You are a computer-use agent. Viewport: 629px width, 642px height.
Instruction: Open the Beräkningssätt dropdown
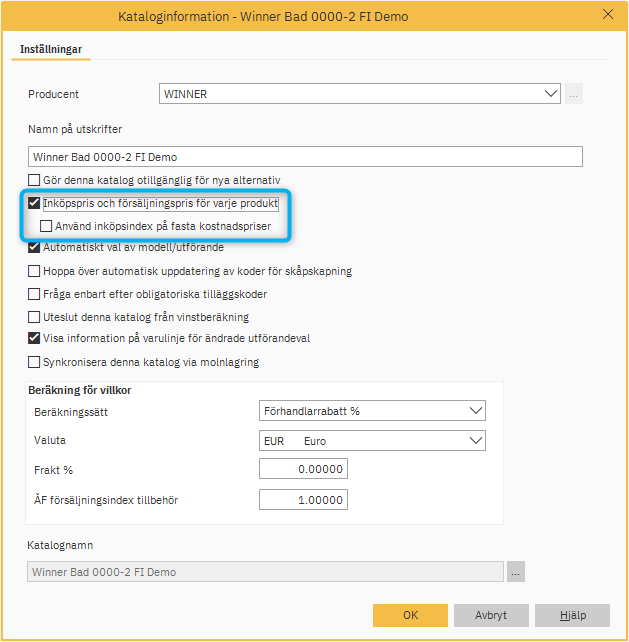coord(474,411)
